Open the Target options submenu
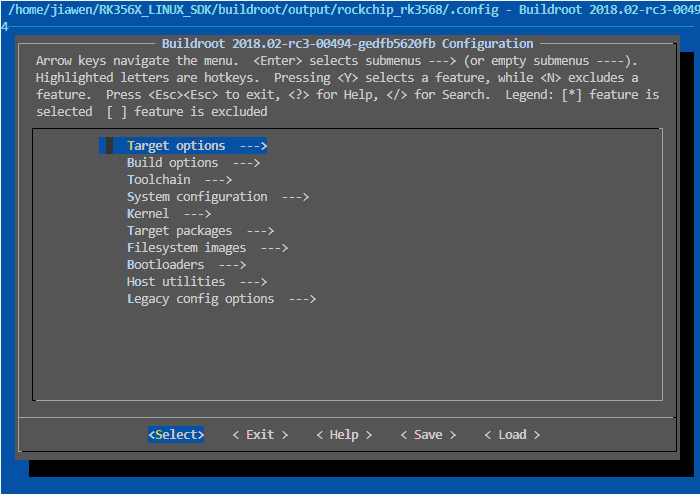 click(183, 145)
